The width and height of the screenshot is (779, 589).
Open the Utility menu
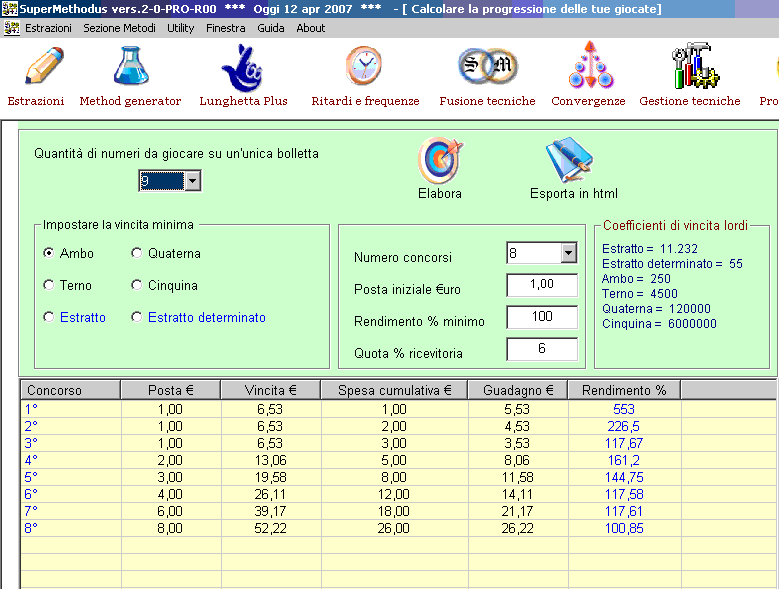tap(180, 28)
